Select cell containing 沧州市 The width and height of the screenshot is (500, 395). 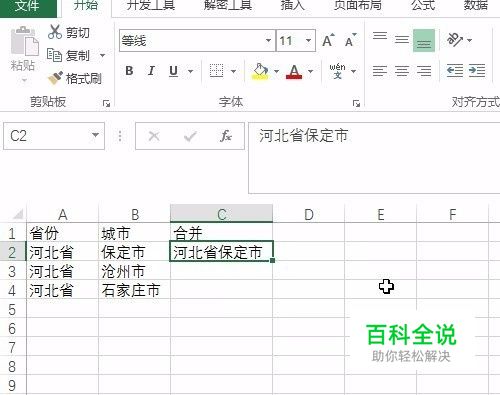135,271
